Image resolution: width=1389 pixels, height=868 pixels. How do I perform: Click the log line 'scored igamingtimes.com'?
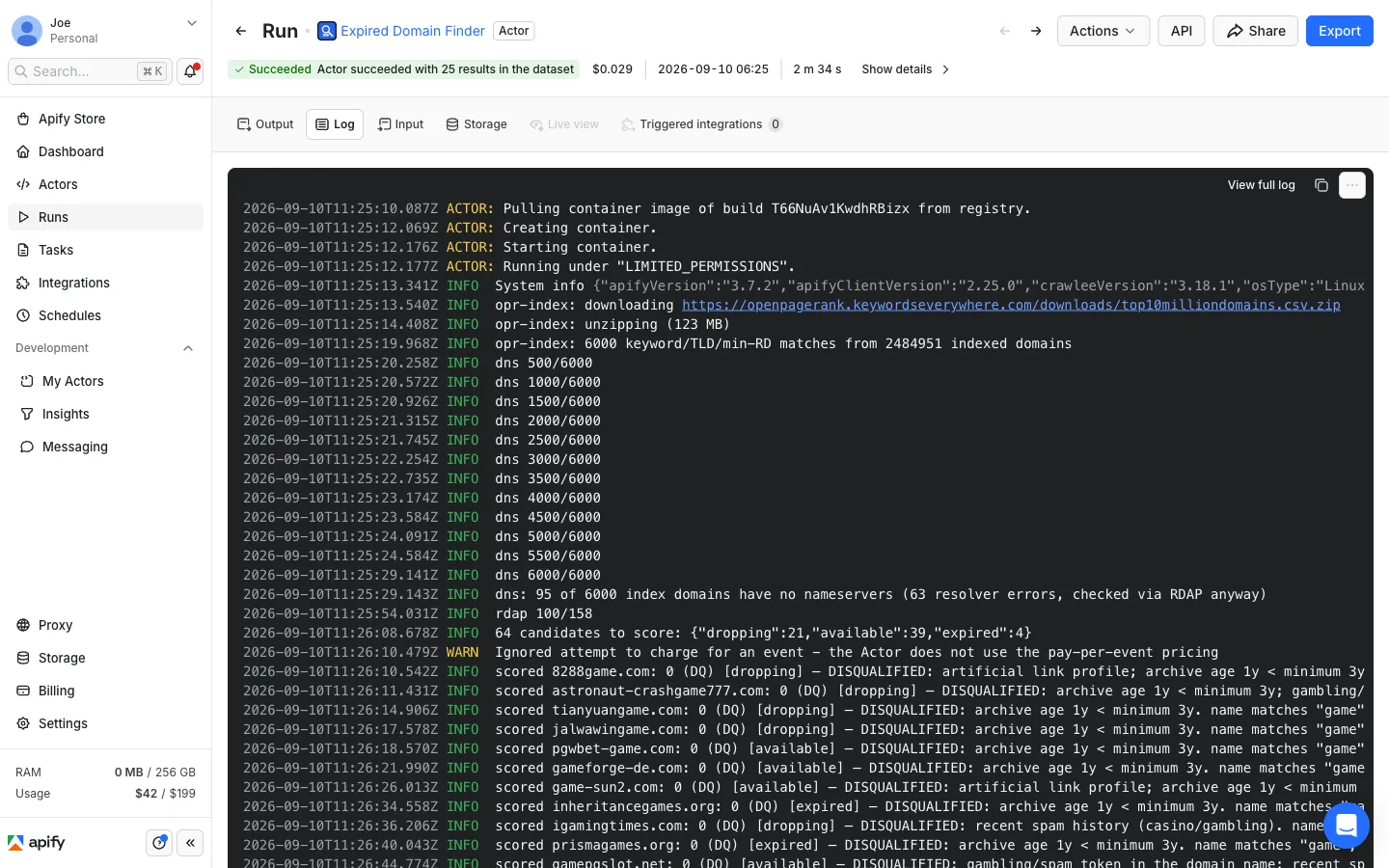[803, 826]
